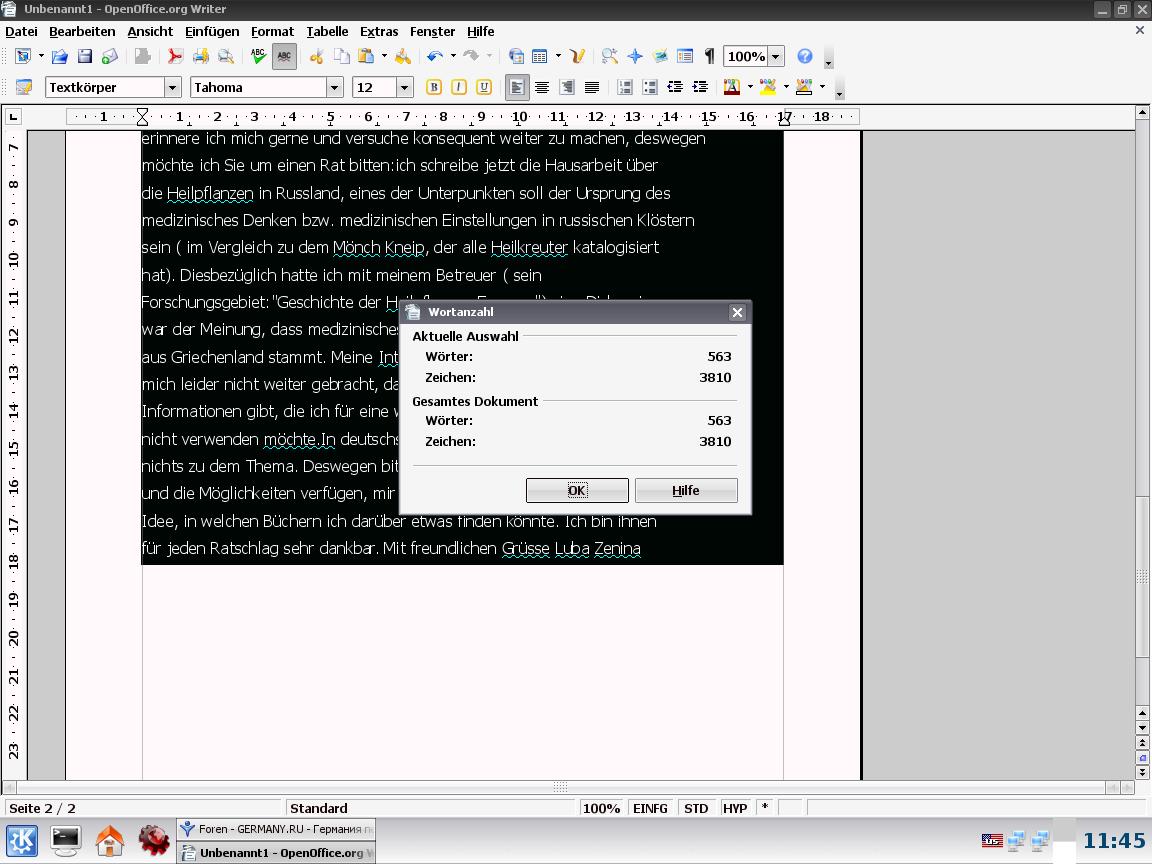Expand the New document arrow menu
The height and width of the screenshot is (864, 1152).
(x=40, y=56)
